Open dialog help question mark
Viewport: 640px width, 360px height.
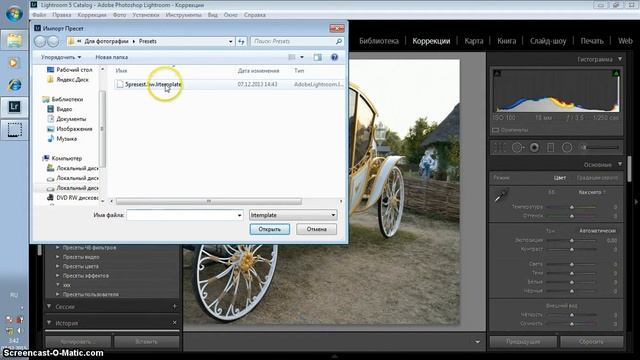(x=334, y=57)
